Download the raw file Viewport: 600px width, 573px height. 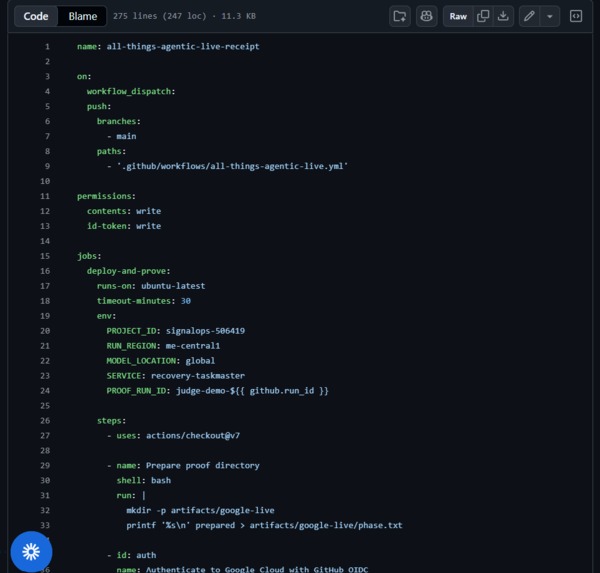click(x=503, y=16)
